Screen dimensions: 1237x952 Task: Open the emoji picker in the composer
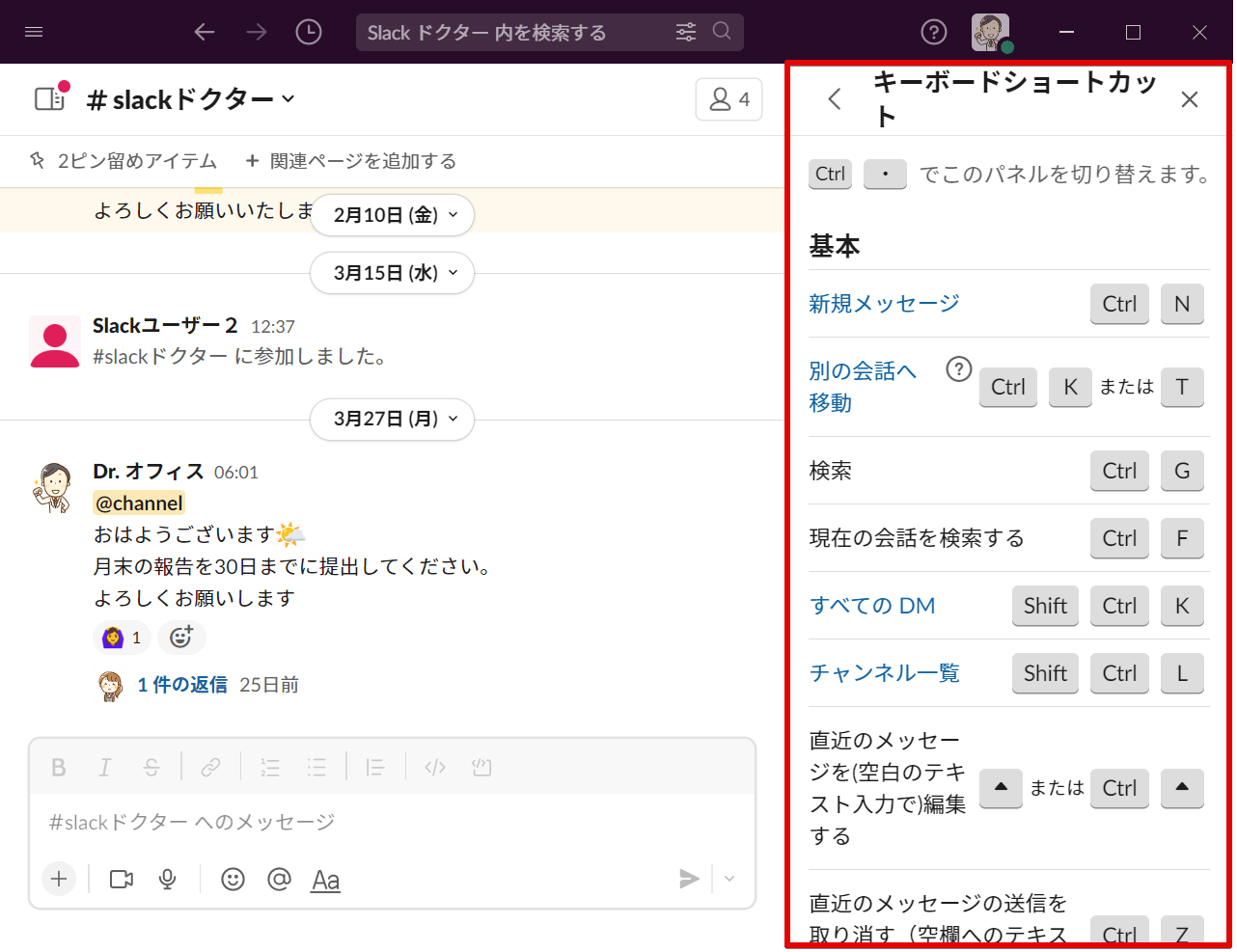coord(232,879)
